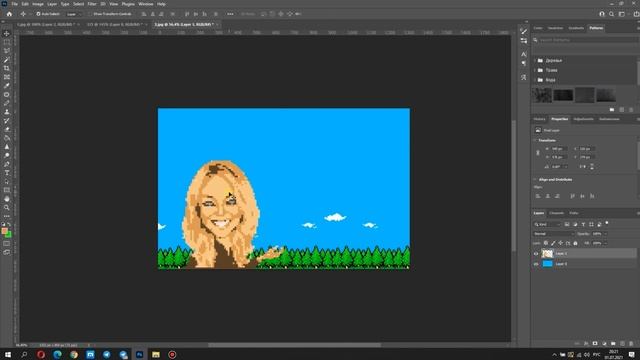Select the Lasso tool
Viewport: 640px width, 360px height.
coord(7,51)
